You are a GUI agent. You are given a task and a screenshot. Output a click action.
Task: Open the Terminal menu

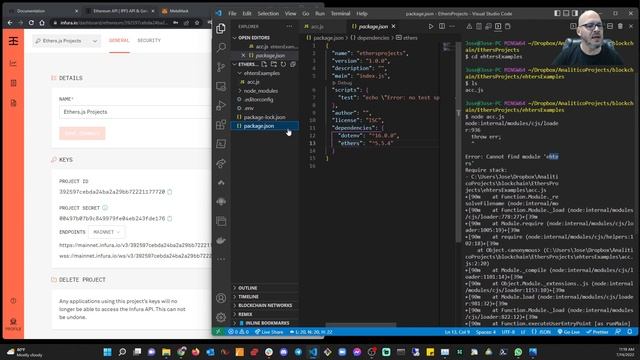(x=340, y=13)
